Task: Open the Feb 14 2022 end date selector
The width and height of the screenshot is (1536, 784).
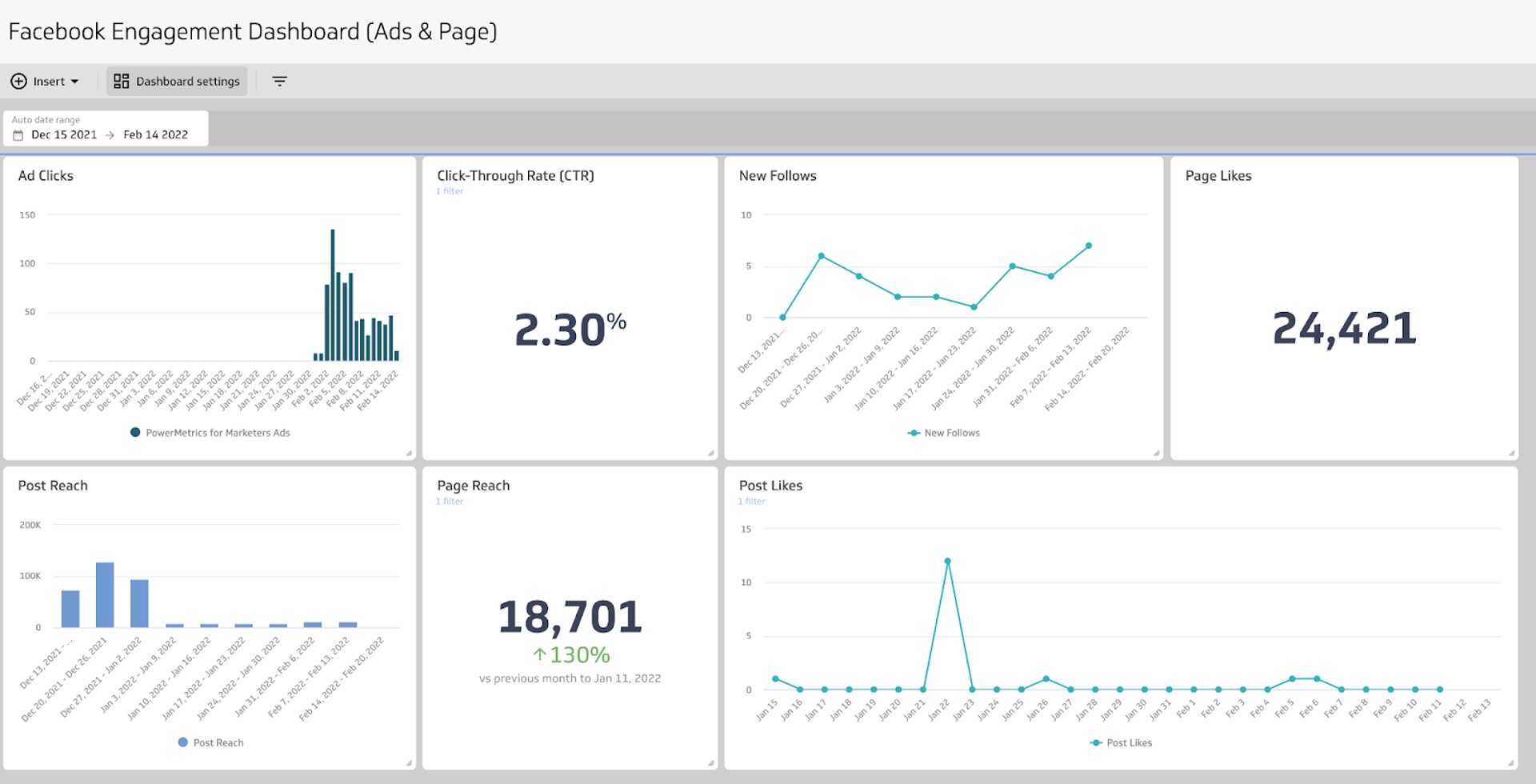Action: (155, 134)
